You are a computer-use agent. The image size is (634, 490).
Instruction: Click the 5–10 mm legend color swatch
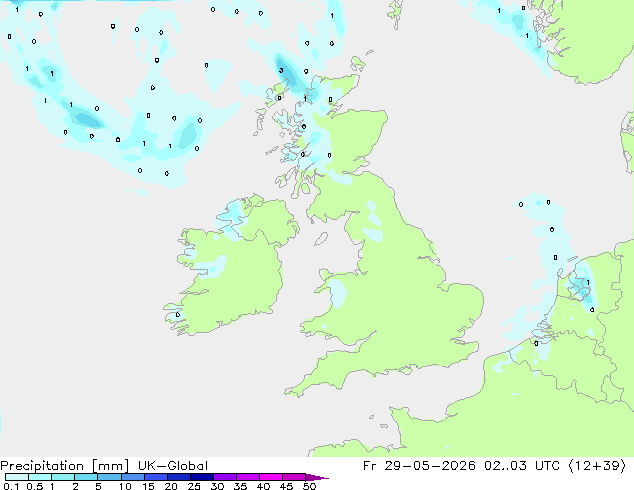coord(109,477)
